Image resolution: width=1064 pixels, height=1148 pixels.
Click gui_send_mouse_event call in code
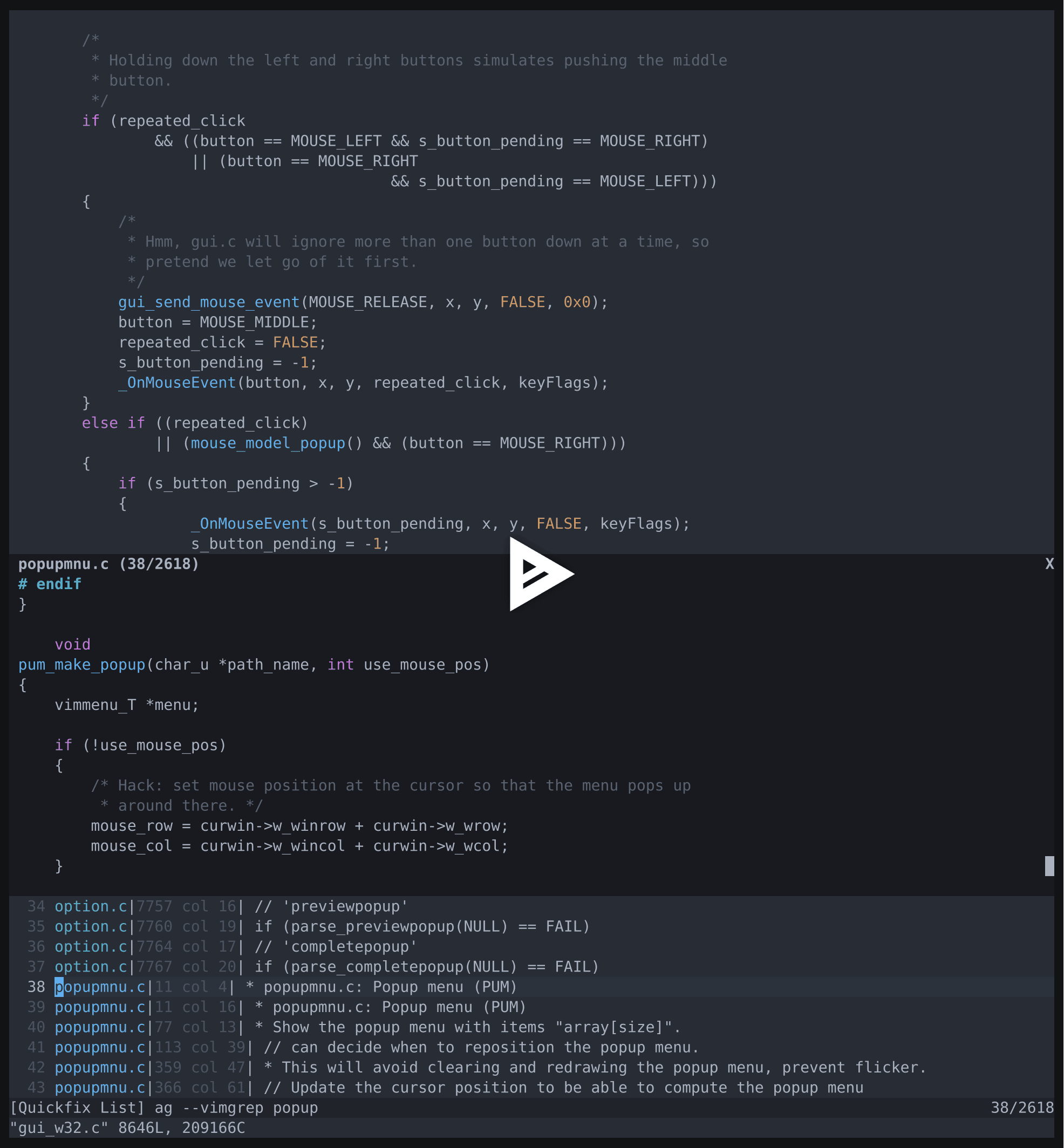(209, 302)
